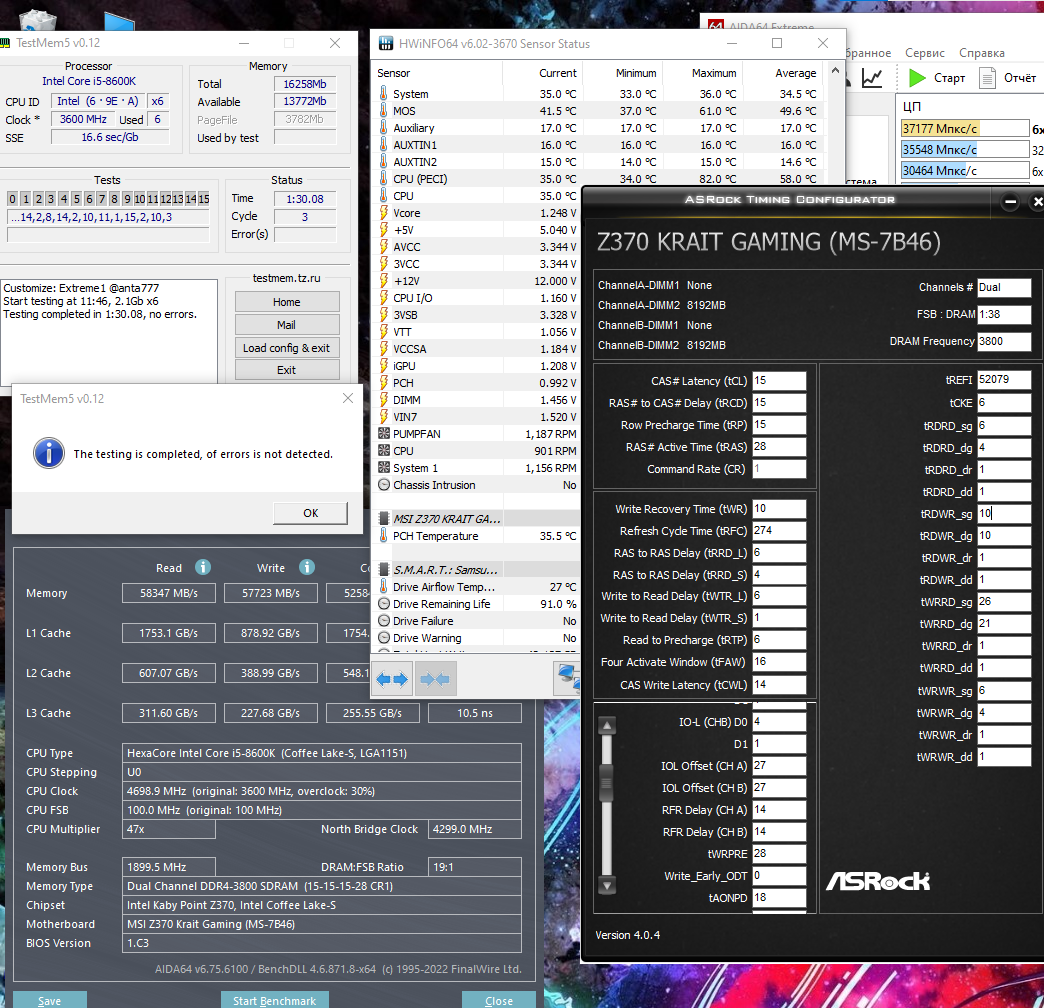1044x1008 pixels.
Task: Click the Recycle Bin desktop icon
Action: coord(37,20)
